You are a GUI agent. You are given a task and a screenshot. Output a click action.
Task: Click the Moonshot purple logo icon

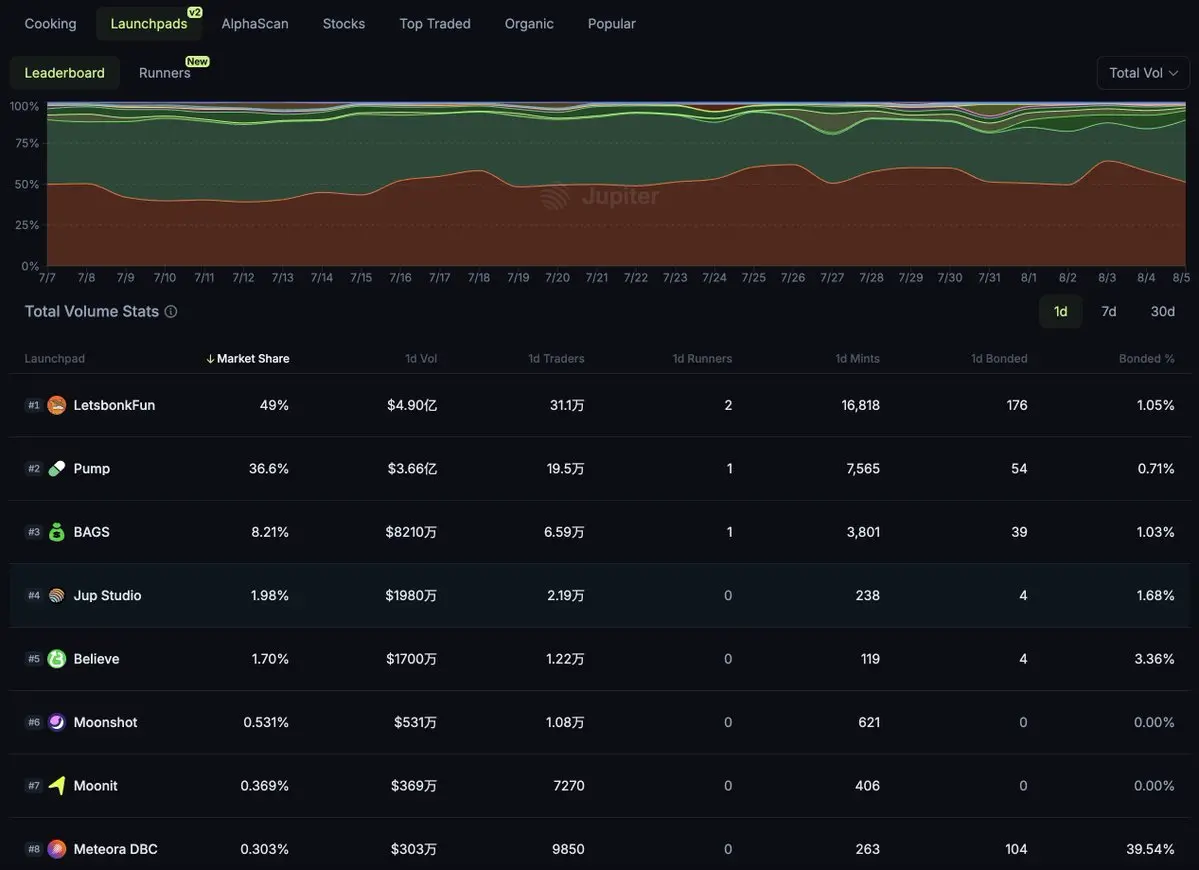tap(57, 722)
